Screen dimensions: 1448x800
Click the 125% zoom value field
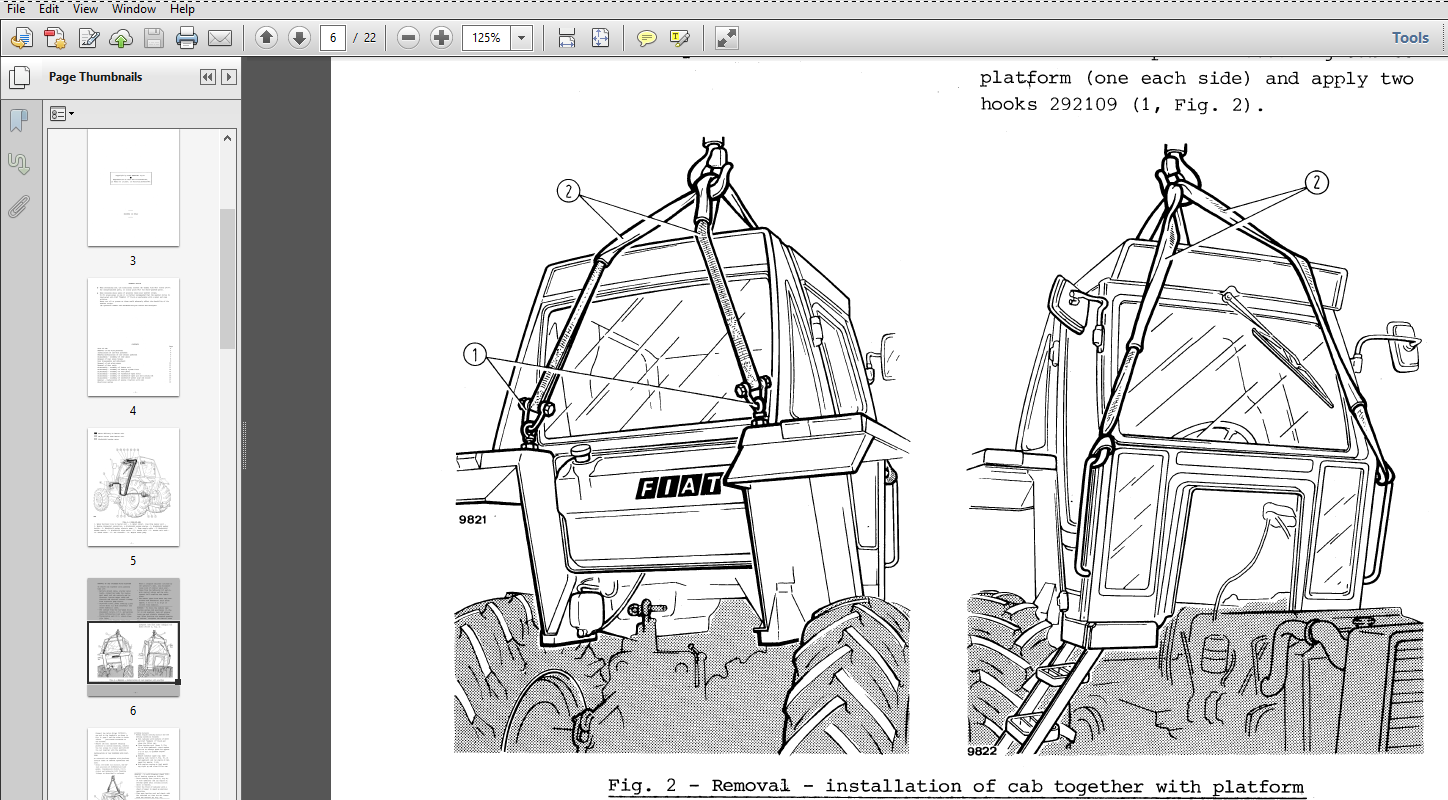[x=487, y=38]
